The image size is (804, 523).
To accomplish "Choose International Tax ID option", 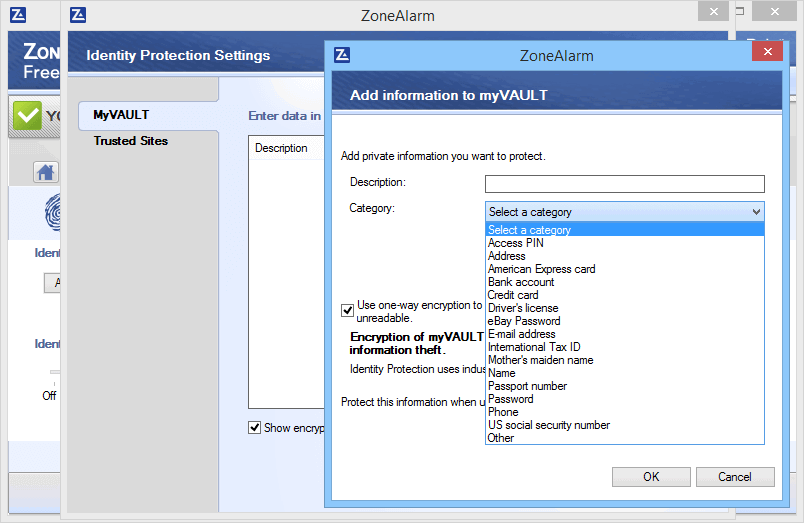I will tap(625, 347).
